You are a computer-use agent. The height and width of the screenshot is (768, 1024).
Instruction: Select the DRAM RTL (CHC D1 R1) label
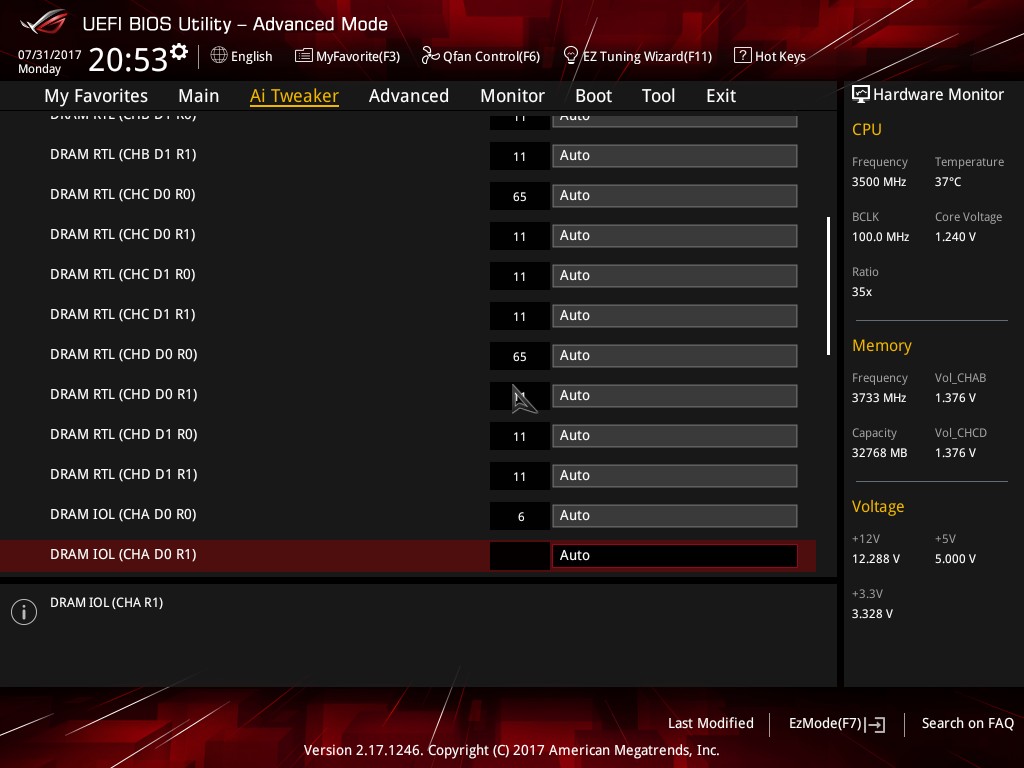pyautogui.click(x=123, y=314)
